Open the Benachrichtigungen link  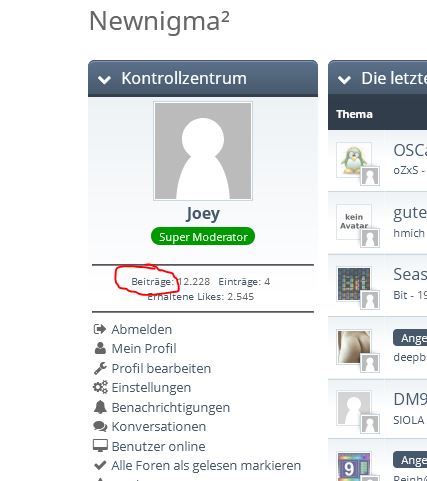coord(171,407)
